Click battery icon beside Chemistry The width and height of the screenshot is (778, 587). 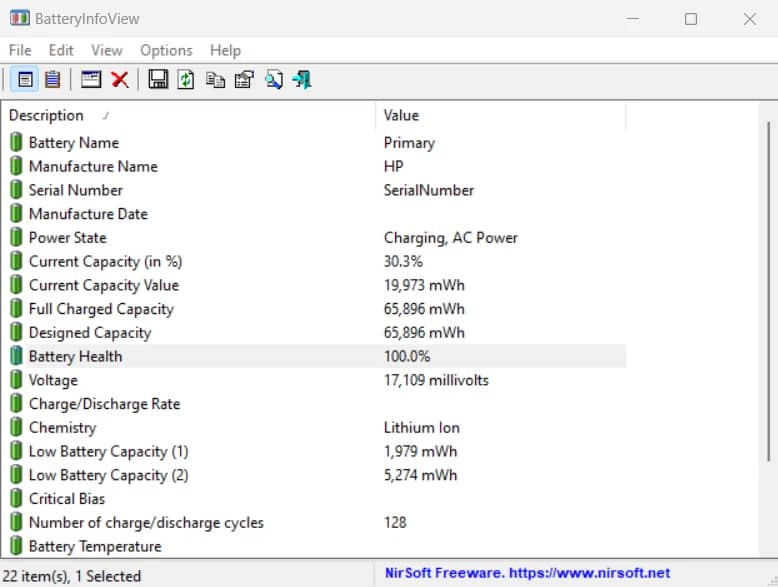pos(16,427)
